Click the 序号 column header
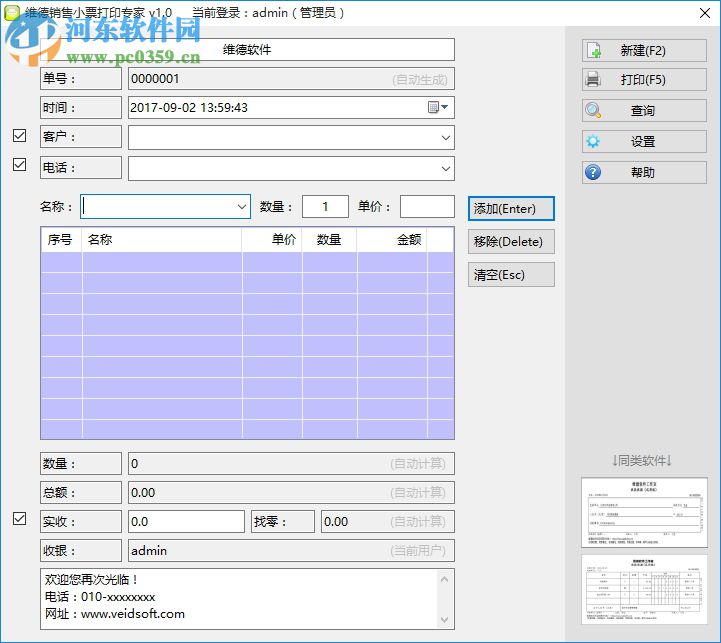This screenshot has height=643, width=721. (x=61, y=240)
